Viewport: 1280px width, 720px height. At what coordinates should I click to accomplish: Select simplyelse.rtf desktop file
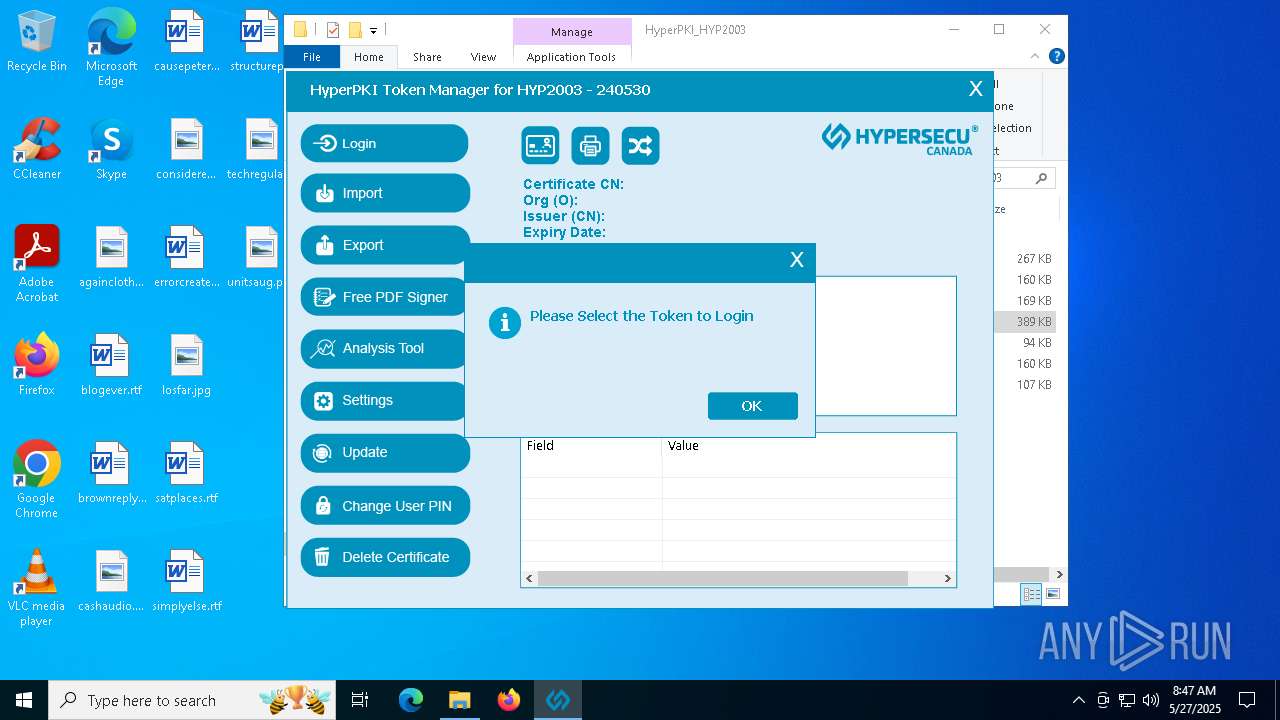[186, 581]
